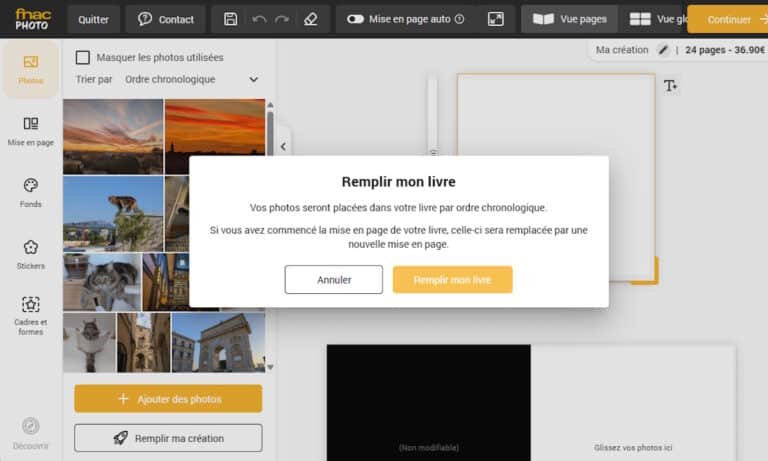Select the eraser icon in toolbar
This screenshot has height=461, width=768.
[x=311, y=19]
